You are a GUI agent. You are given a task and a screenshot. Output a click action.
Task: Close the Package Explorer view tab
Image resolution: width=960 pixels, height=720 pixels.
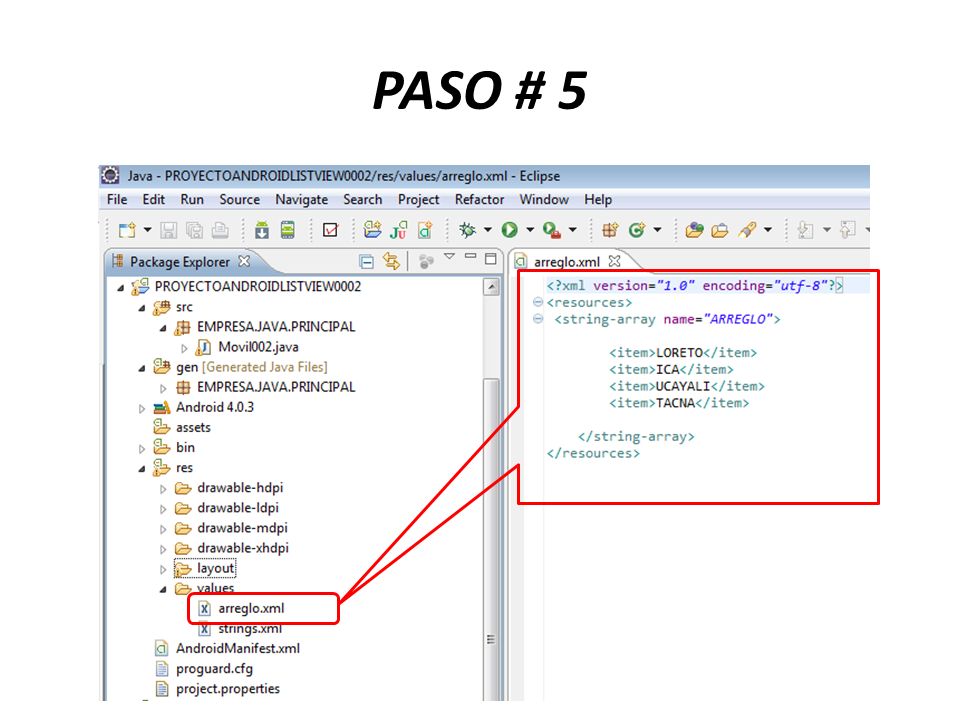(x=244, y=261)
